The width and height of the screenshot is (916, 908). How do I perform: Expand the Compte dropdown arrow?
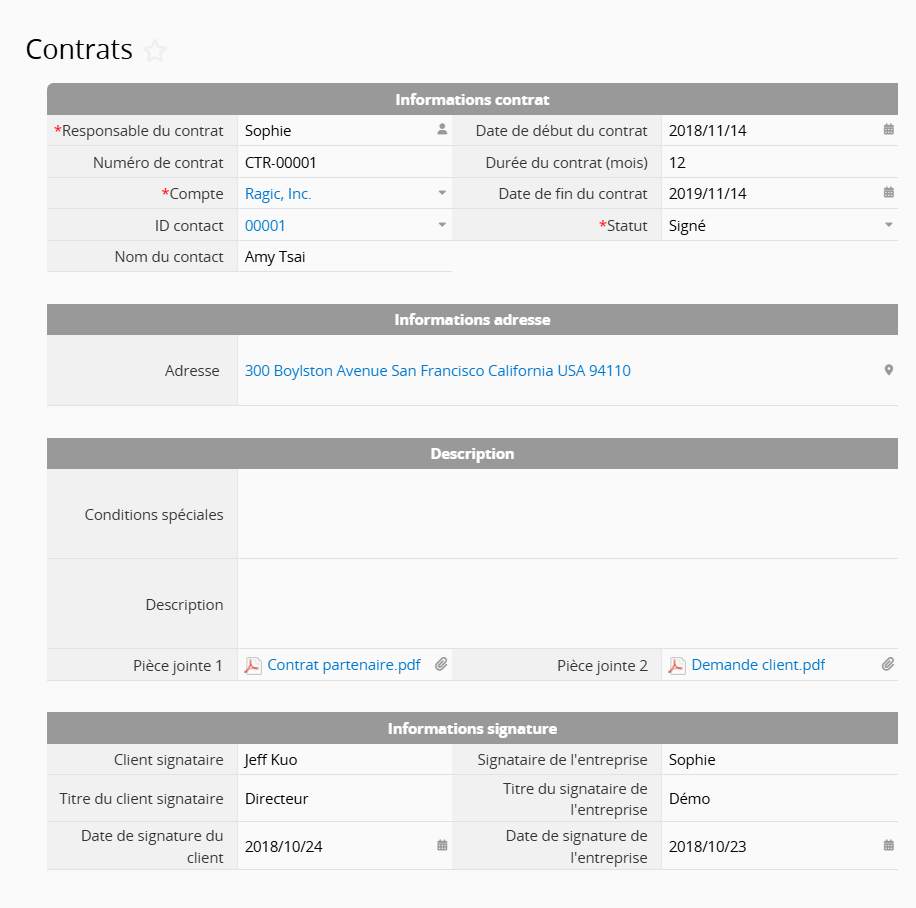tap(442, 194)
